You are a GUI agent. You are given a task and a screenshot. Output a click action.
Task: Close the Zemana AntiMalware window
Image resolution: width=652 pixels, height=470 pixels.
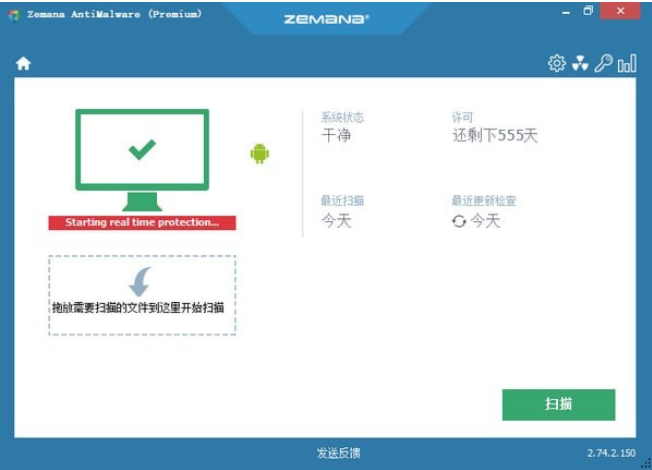(620, 11)
